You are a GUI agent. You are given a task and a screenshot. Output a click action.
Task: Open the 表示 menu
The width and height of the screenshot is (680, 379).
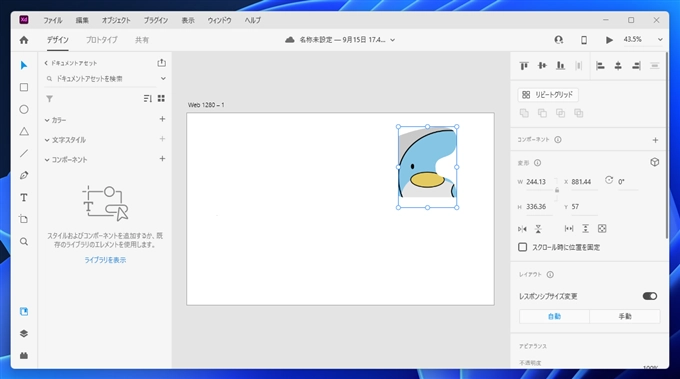tap(188, 20)
